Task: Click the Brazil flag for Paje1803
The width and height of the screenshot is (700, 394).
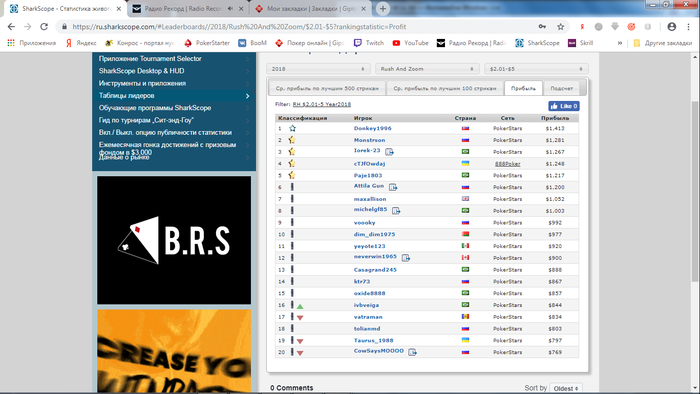Action: click(x=465, y=175)
